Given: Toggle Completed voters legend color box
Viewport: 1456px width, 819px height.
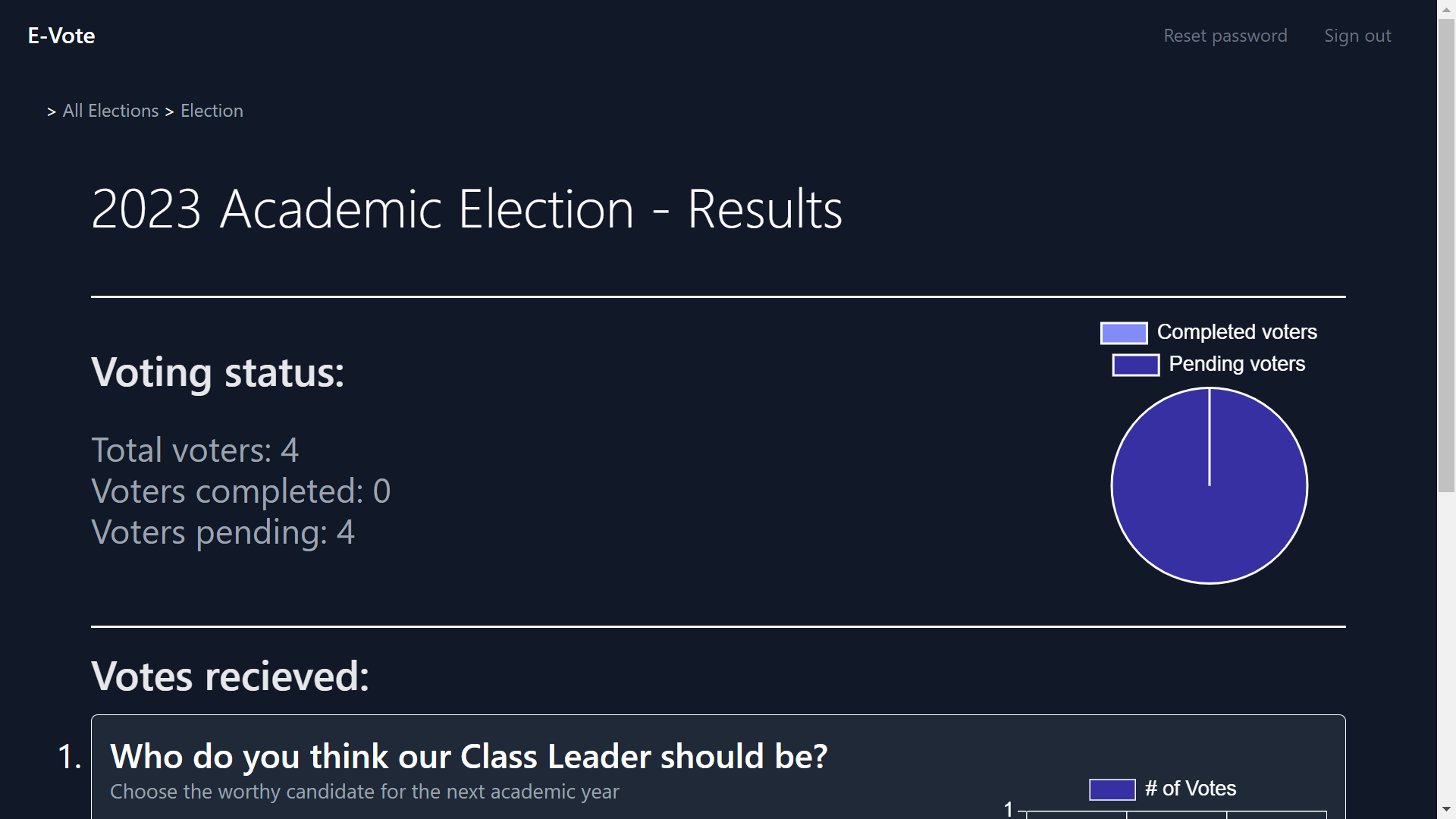Looking at the screenshot, I should point(1123,333).
